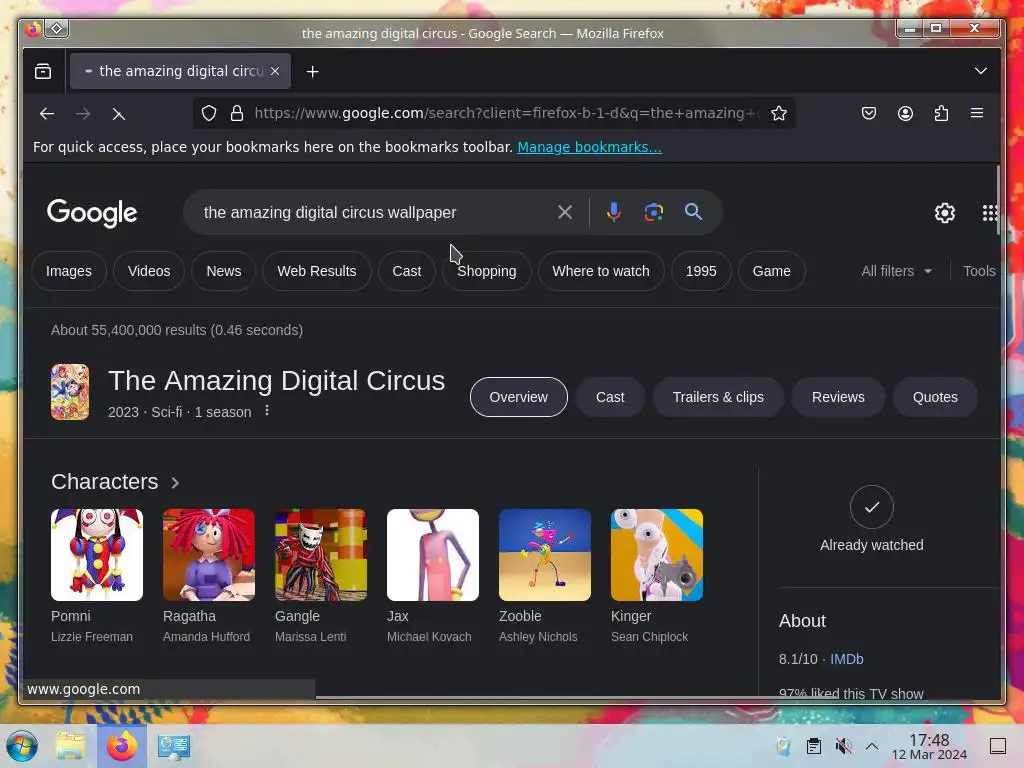Open the Kinger character image
The height and width of the screenshot is (768, 1024).
(657, 554)
